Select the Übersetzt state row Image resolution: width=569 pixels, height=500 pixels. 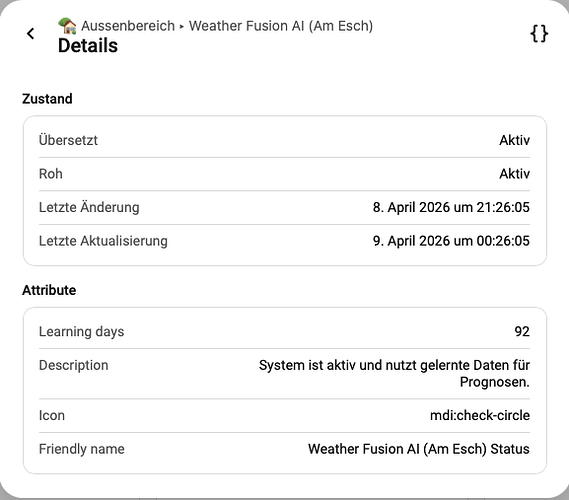[284, 140]
